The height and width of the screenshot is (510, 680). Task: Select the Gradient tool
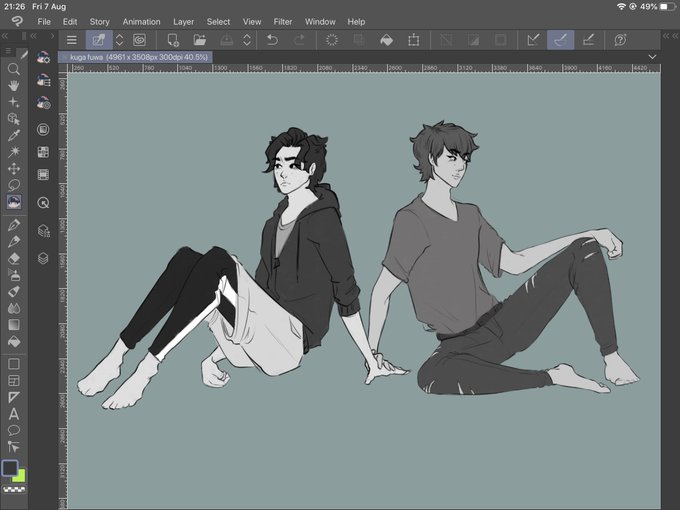point(14,325)
